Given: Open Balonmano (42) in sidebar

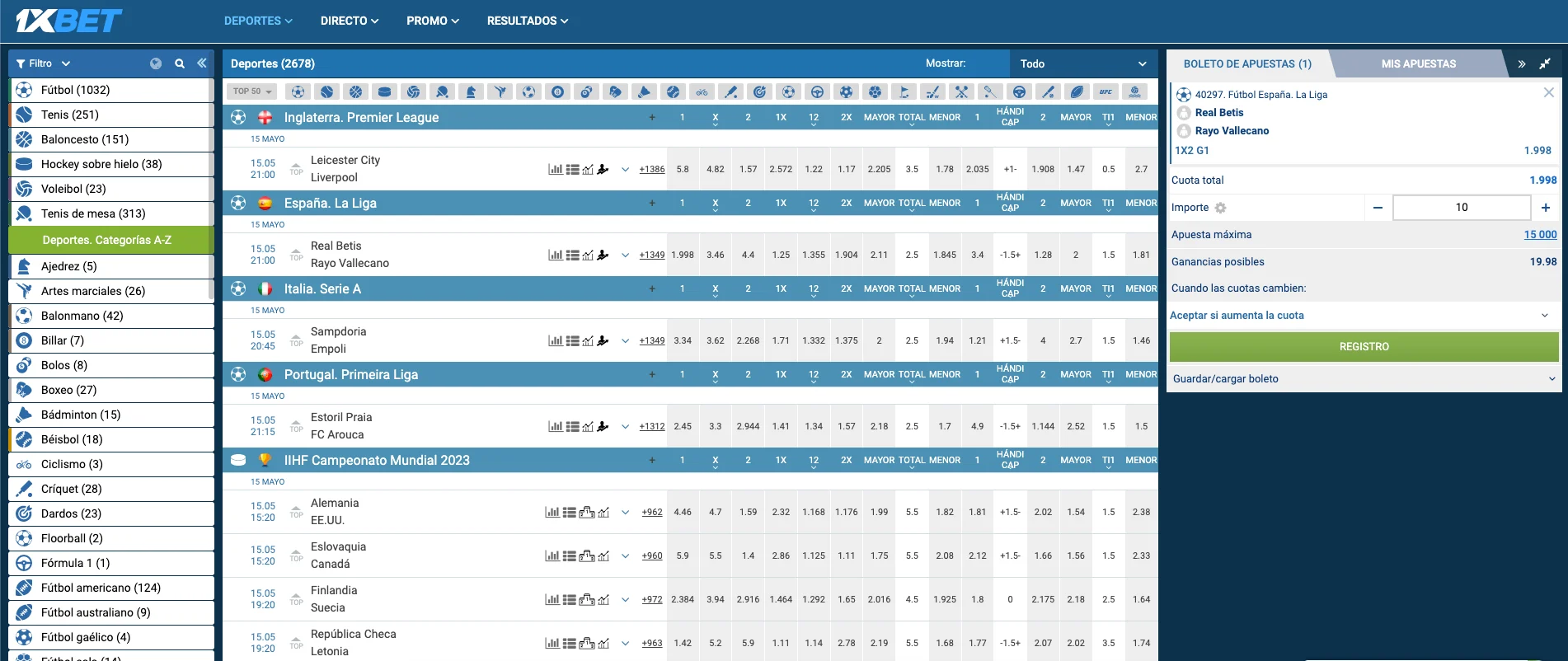Looking at the screenshot, I should pyautogui.click(x=110, y=316).
